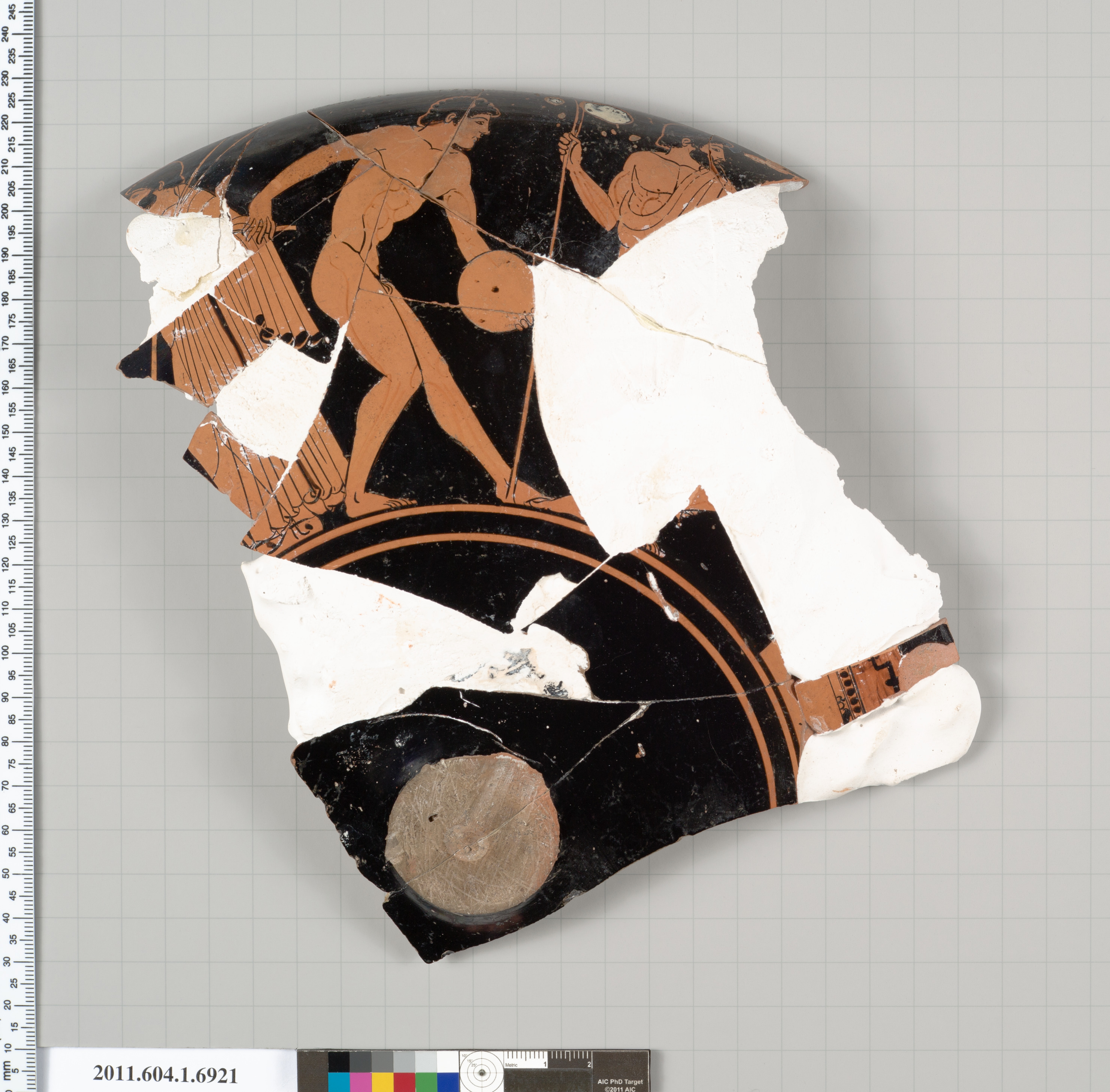Click the black patch on the color target

pyautogui.click(x=339, y=1062)
